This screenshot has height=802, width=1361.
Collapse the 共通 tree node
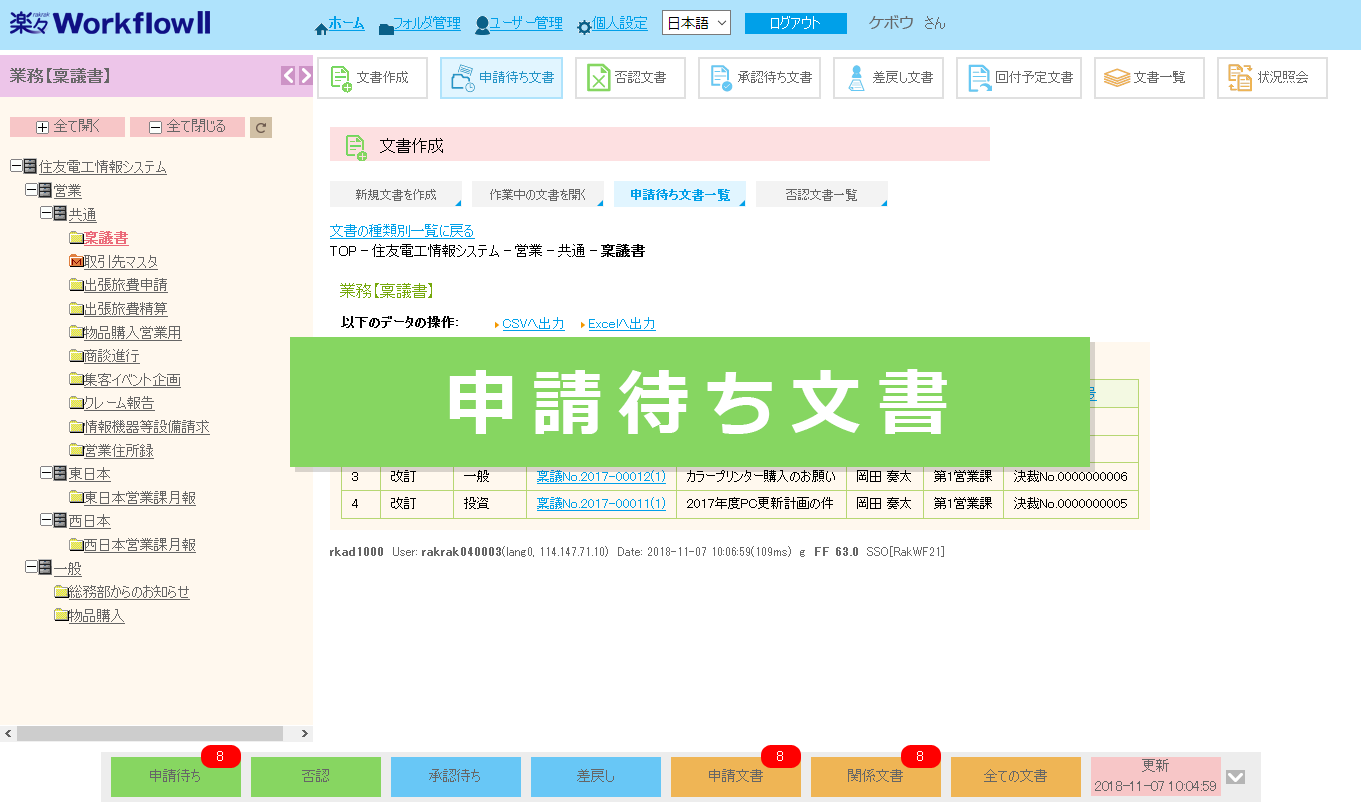(x=46, y=213)
